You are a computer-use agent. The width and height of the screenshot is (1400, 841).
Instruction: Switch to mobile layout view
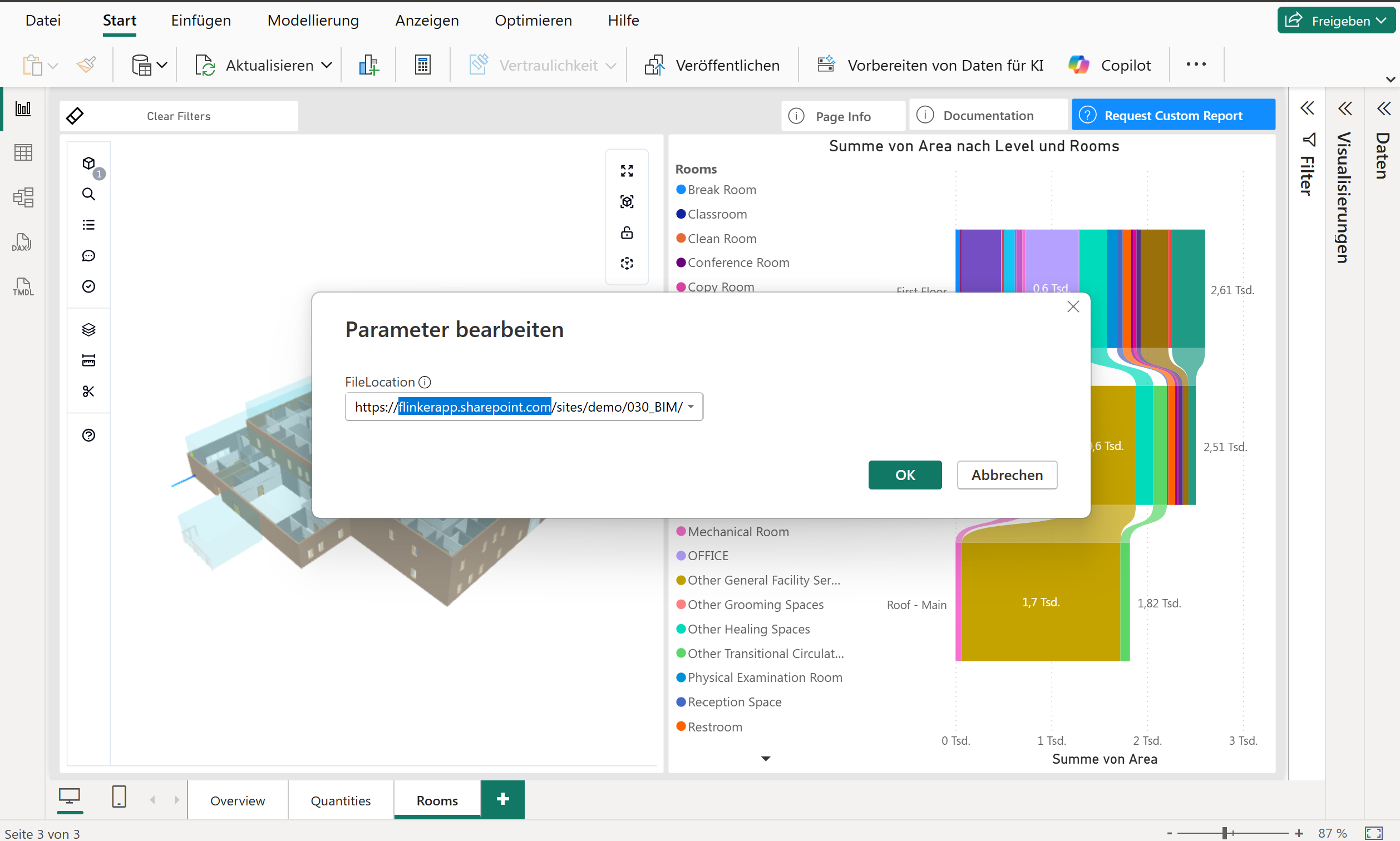(x=119, y=797)
